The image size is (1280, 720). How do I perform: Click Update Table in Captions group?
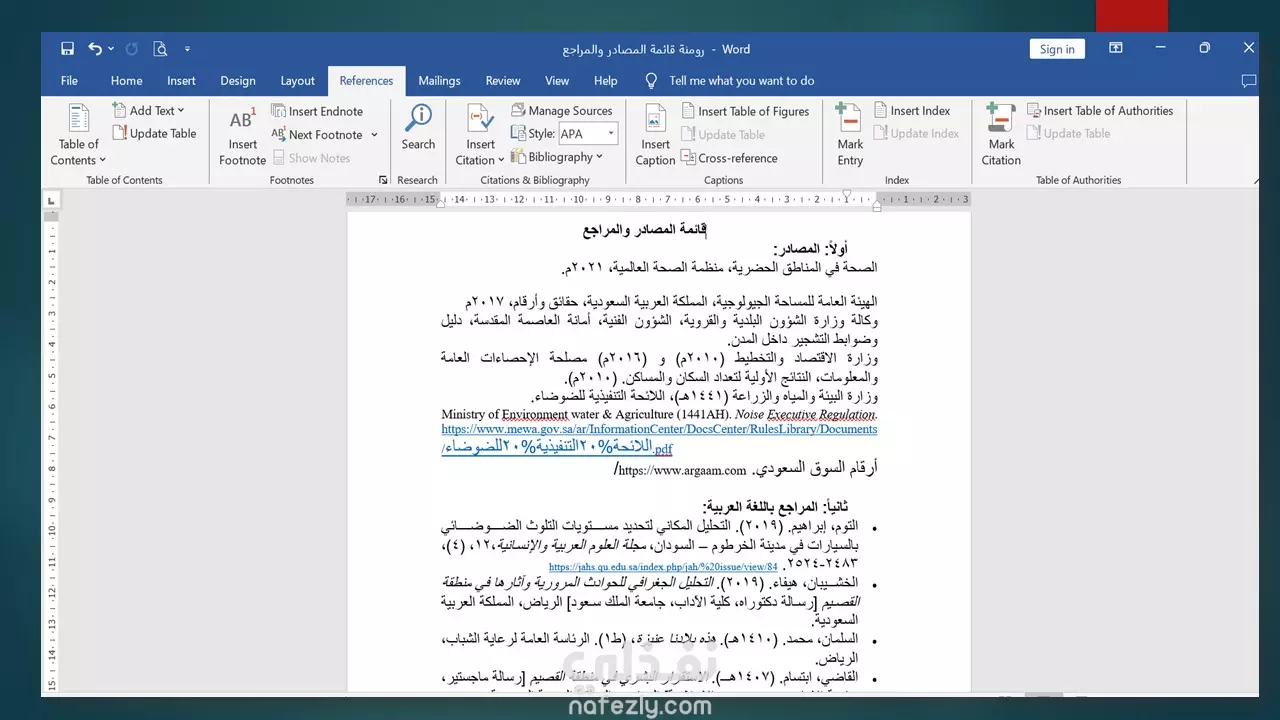coord(723,134)
